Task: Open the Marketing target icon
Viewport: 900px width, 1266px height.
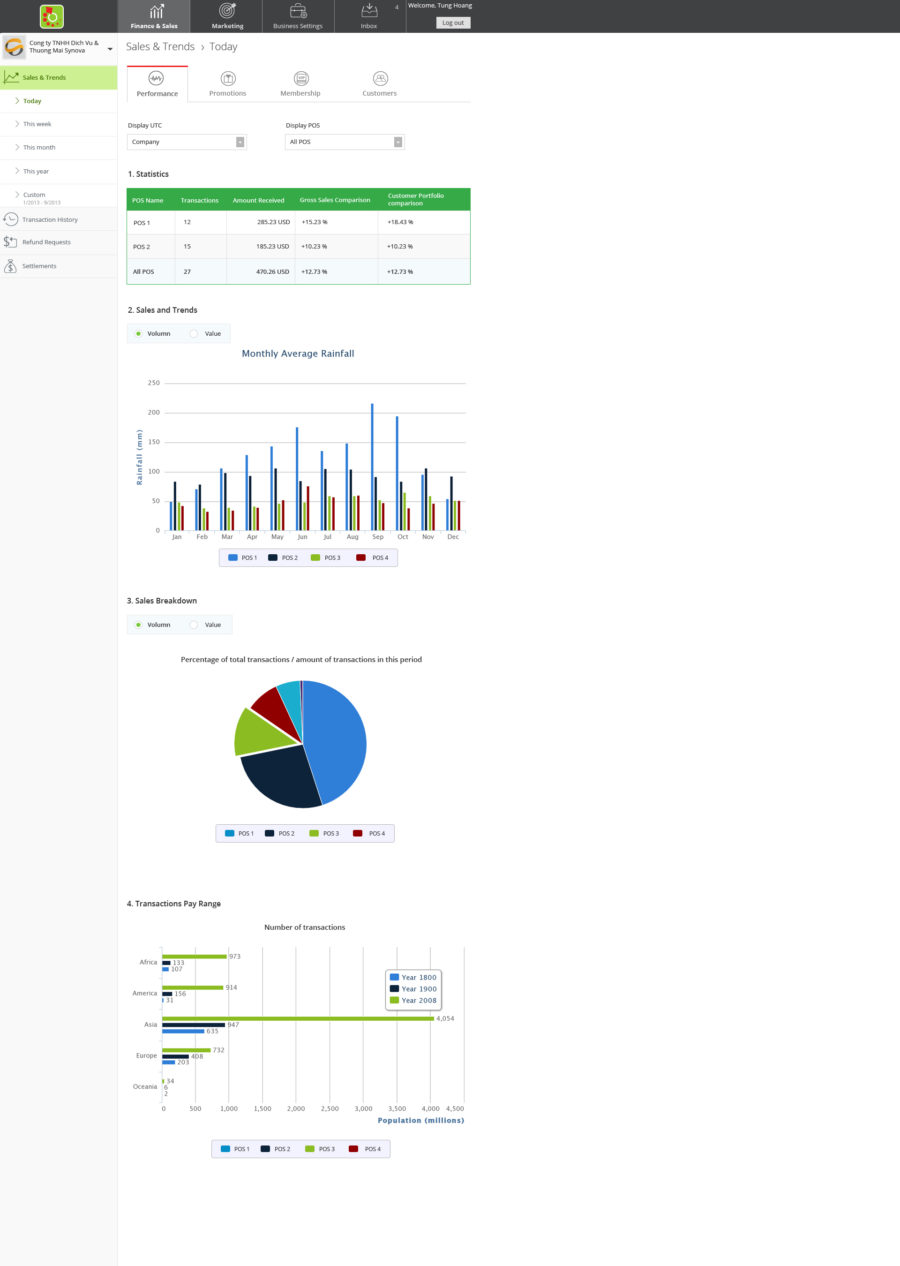Action: tap(227, 11)
